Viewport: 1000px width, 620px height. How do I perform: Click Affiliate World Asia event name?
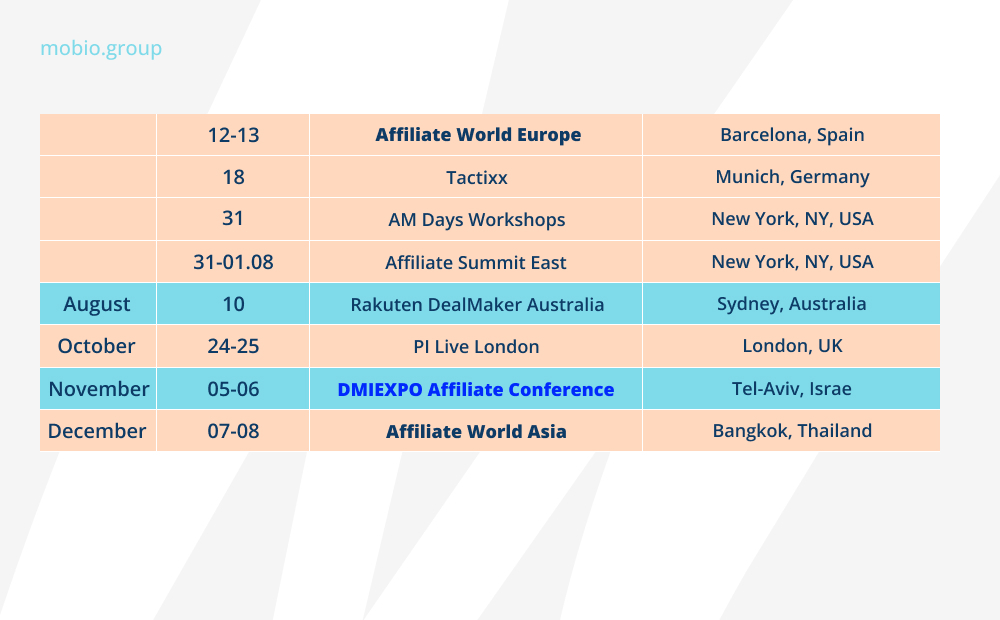click(476, 431)
